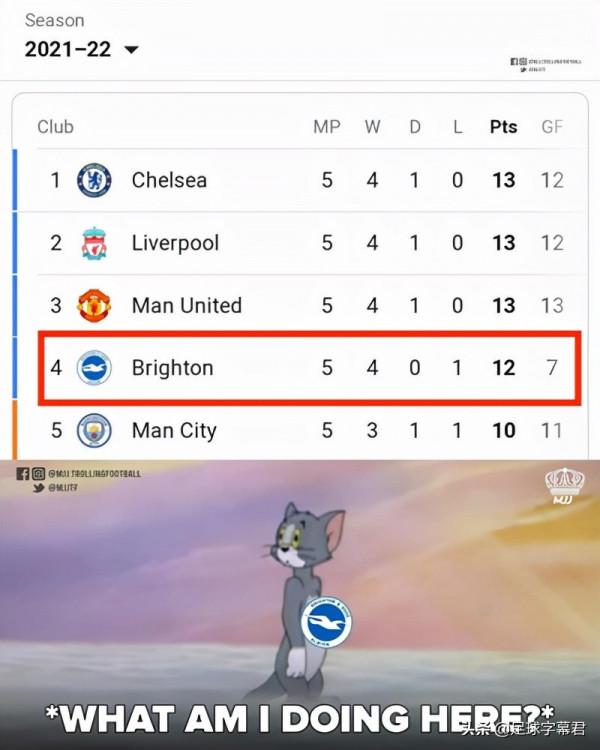Click the Club column header
The width and height of the screenshot is (600, 750).
click(x=55, y=127)
